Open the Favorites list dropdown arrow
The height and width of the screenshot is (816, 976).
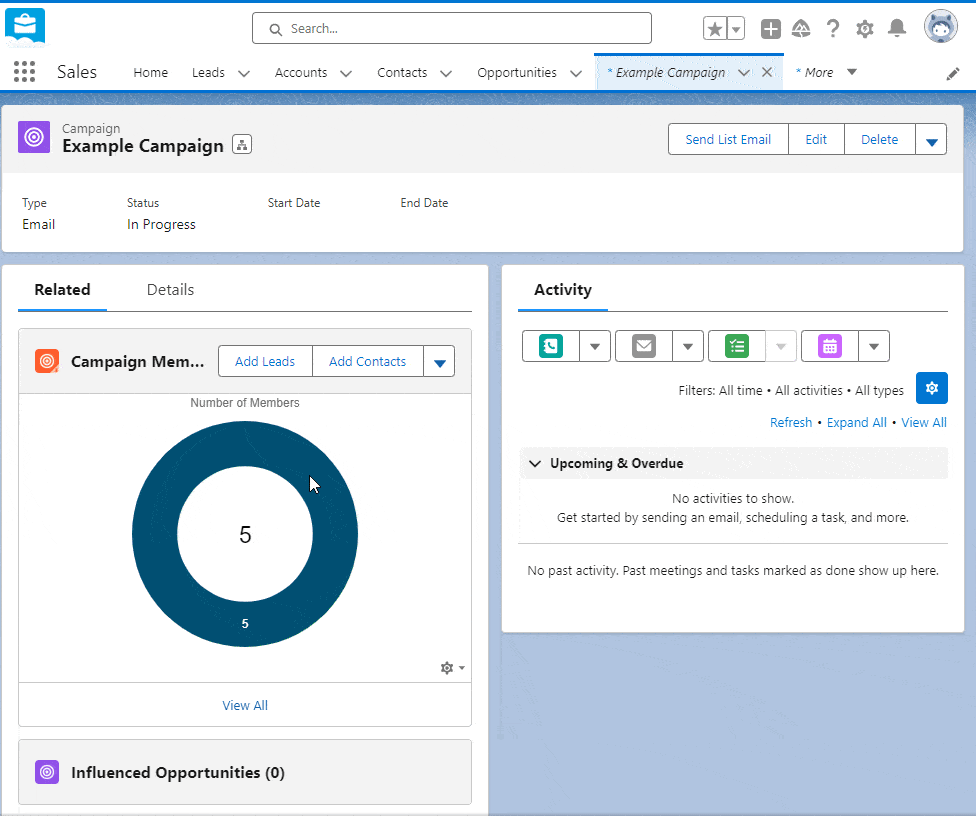pyautogui.click(x=736, y=29)
